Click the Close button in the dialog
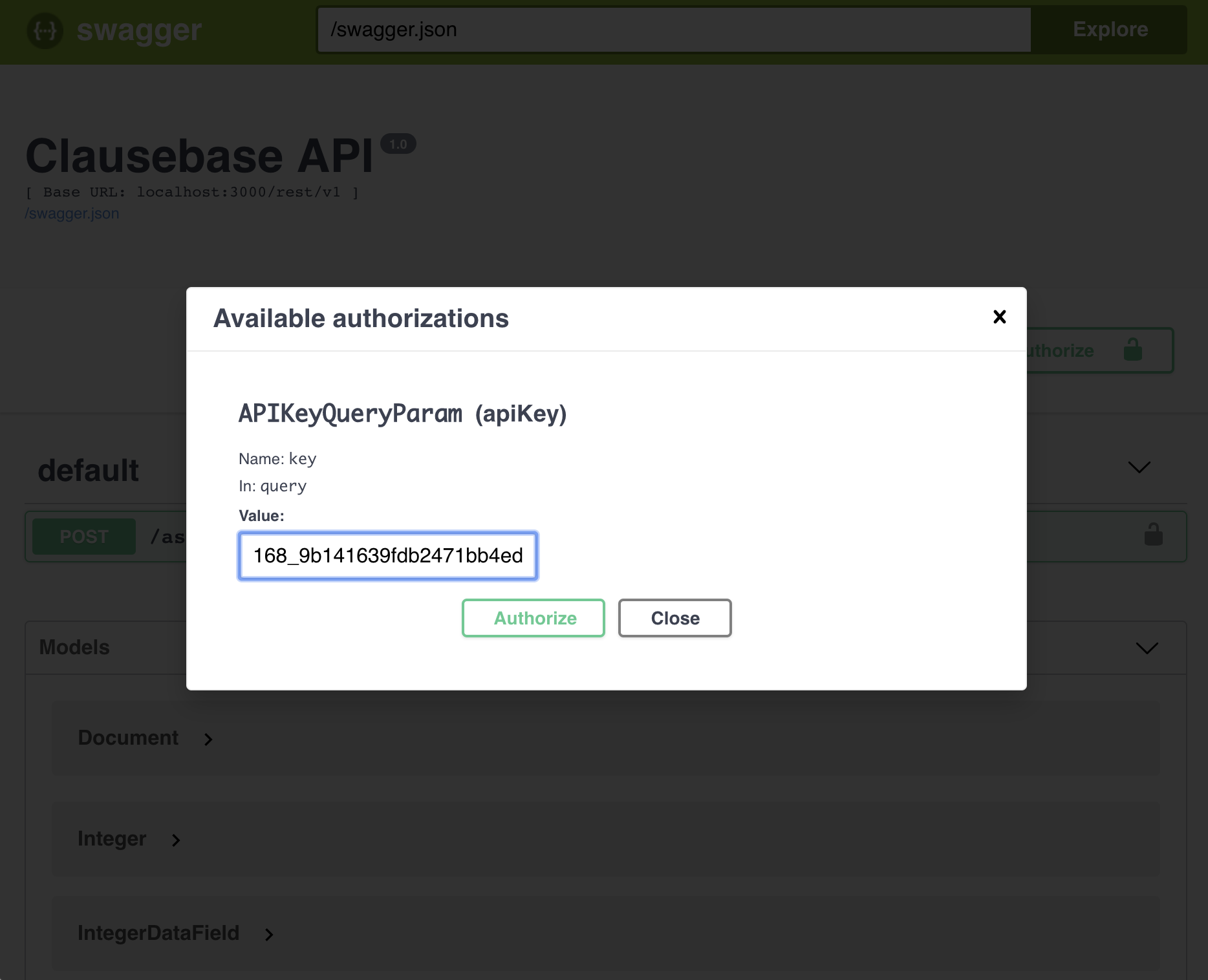Image resolution: width=1208 pixels, height=980 pixels. click(x=674, y=618)
